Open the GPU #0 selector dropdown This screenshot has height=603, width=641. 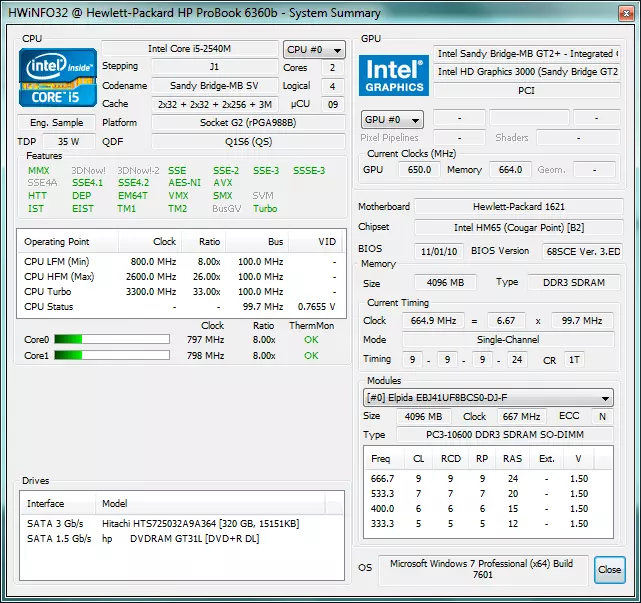(392, 120)
